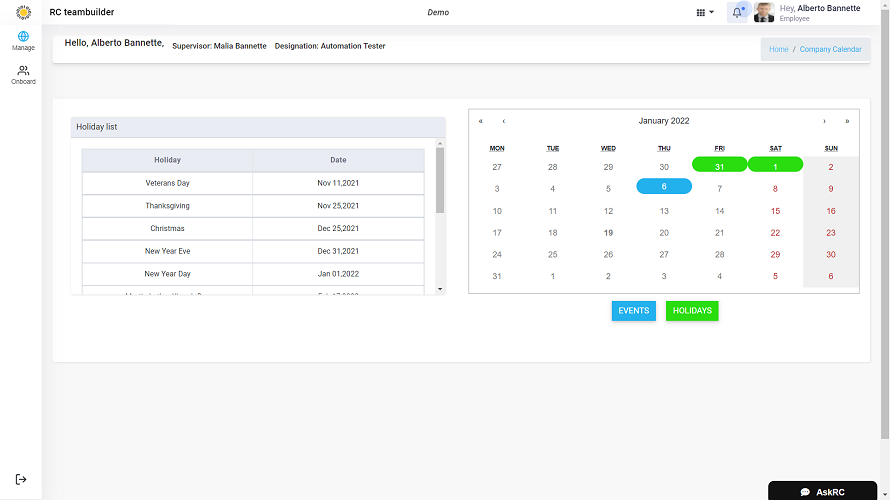Screen dimensions: 890x500
Task: Click Alberto Bannette's profile avatar
Action: point(764,12)
